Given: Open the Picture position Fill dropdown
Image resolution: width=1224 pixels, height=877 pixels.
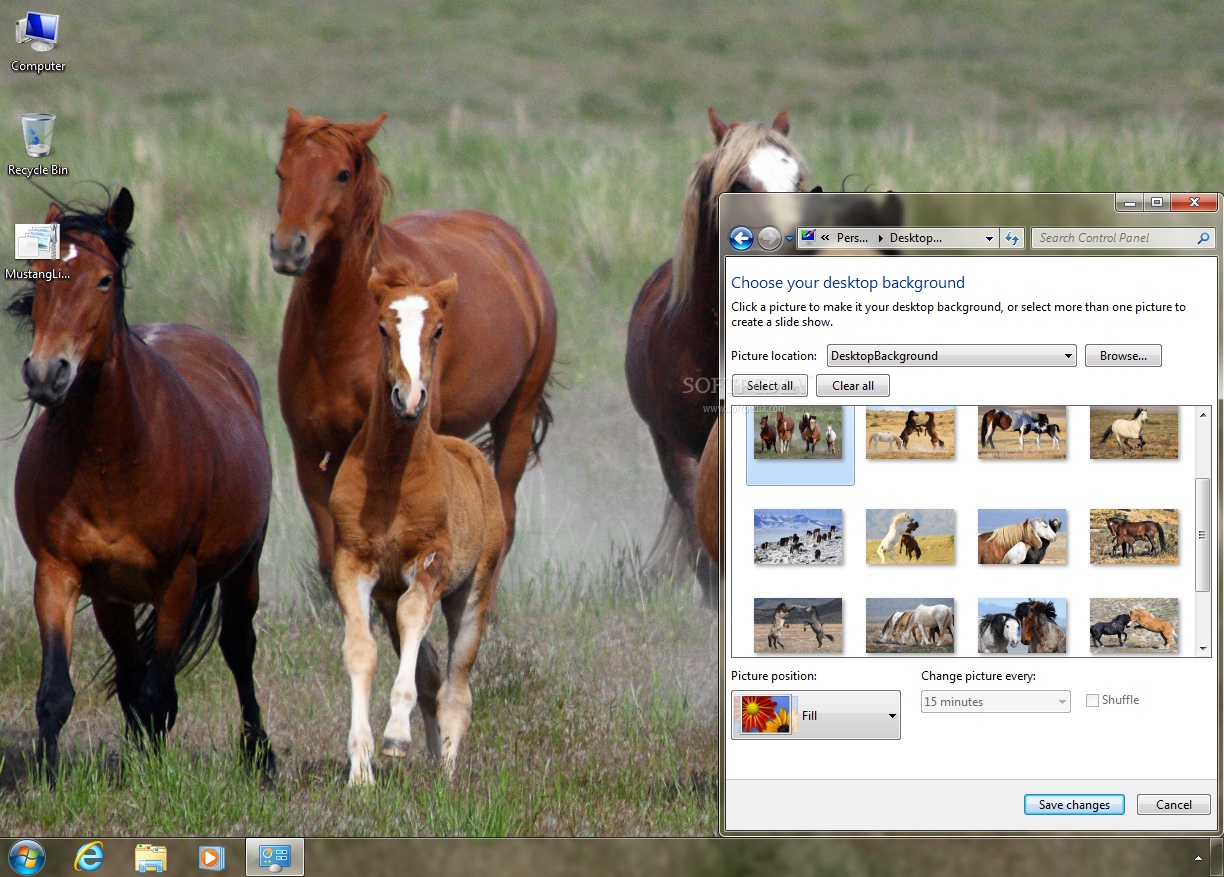Looking at the screenshot, I should [x=816, y=716].
